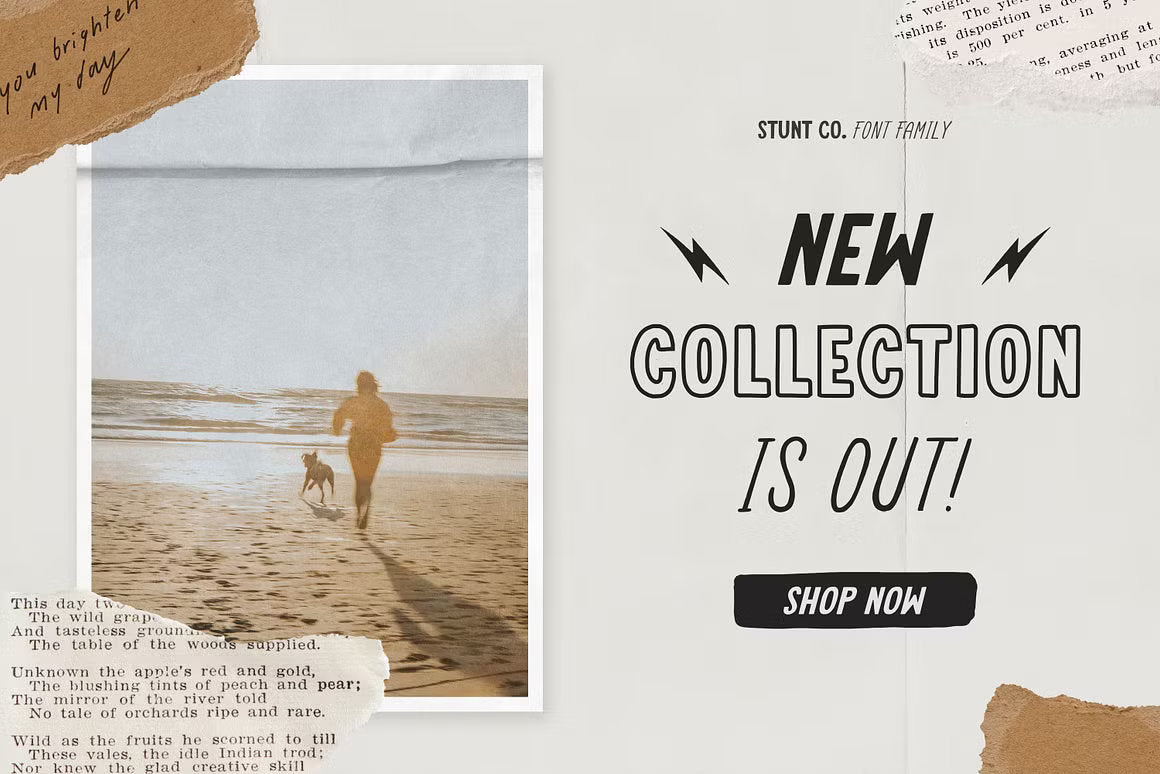Click the left lightning bolt icon
This screenshot has width=1160, height=774.
pos(694,255)
